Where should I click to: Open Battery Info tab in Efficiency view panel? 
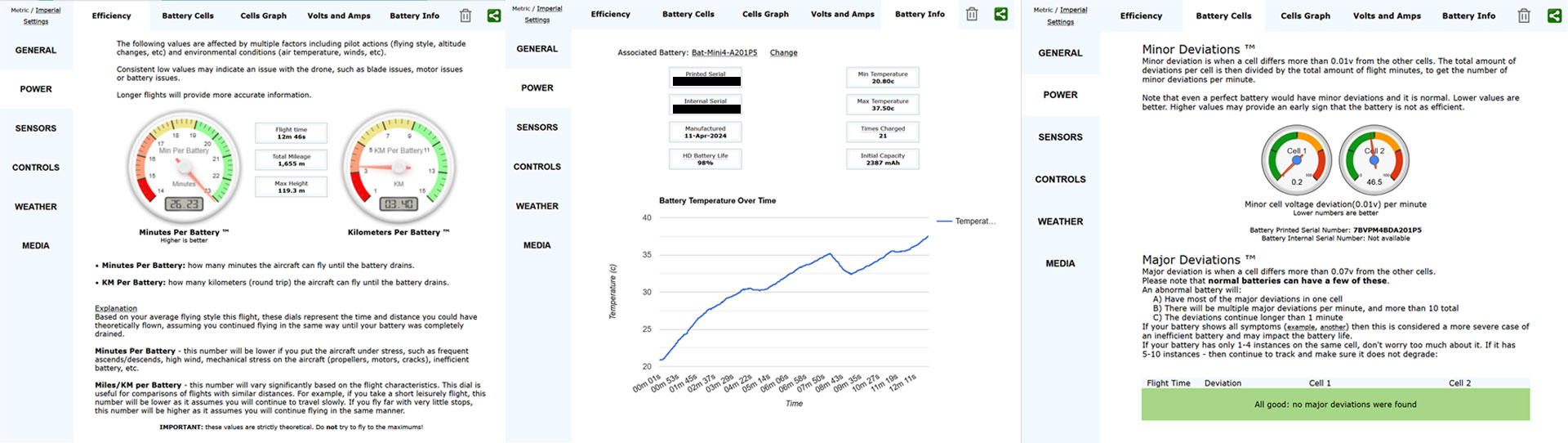coord(415,16)
